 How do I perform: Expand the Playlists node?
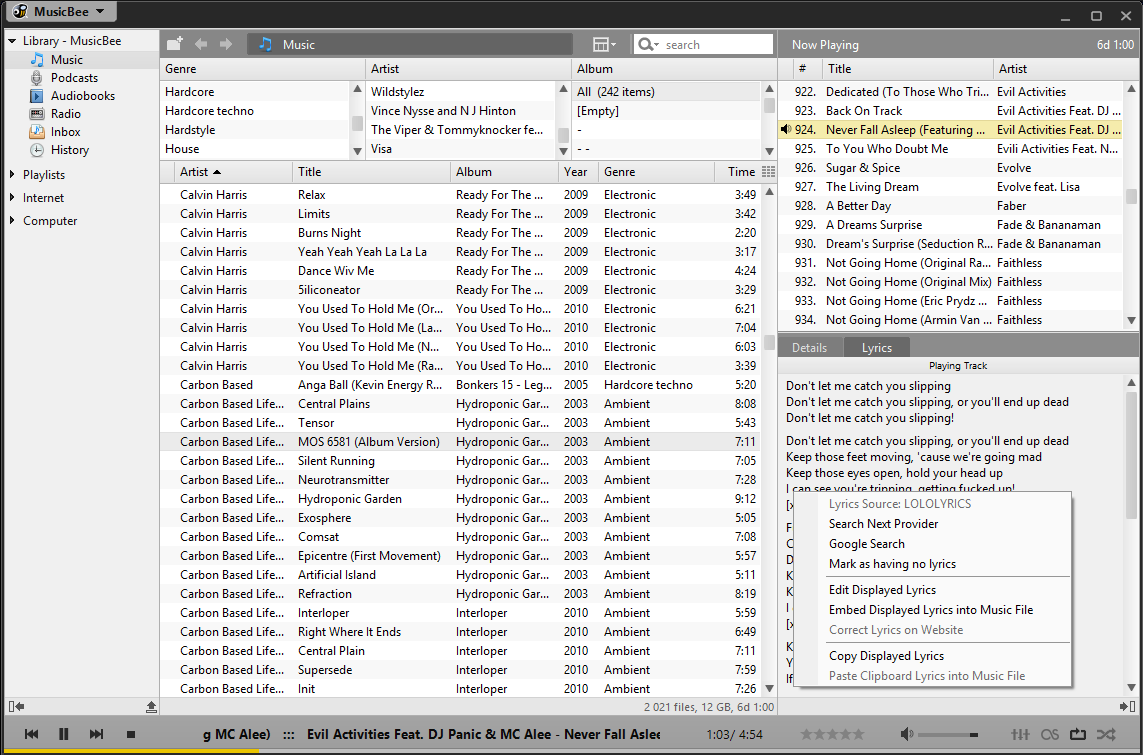(12, 175)
